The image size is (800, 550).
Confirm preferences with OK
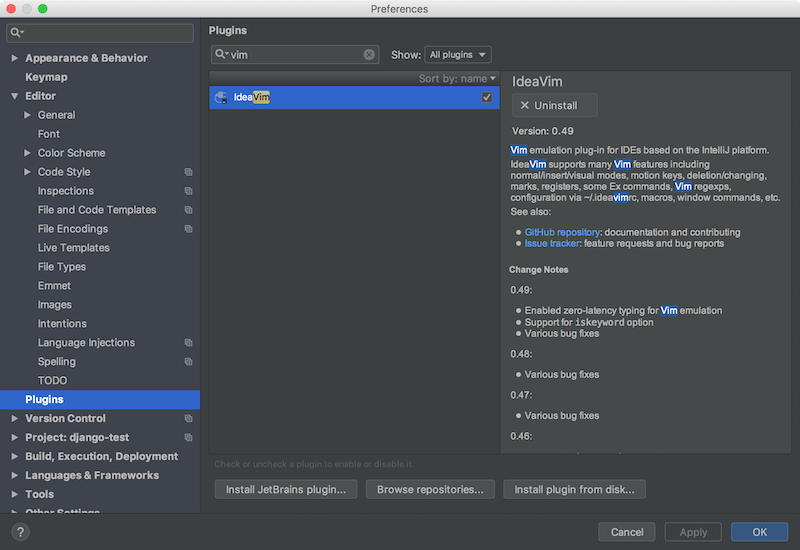click(759, 532)
